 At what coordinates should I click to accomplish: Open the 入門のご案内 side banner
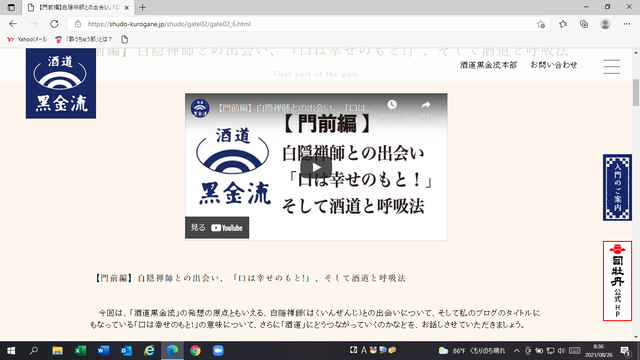coord(617,188)
